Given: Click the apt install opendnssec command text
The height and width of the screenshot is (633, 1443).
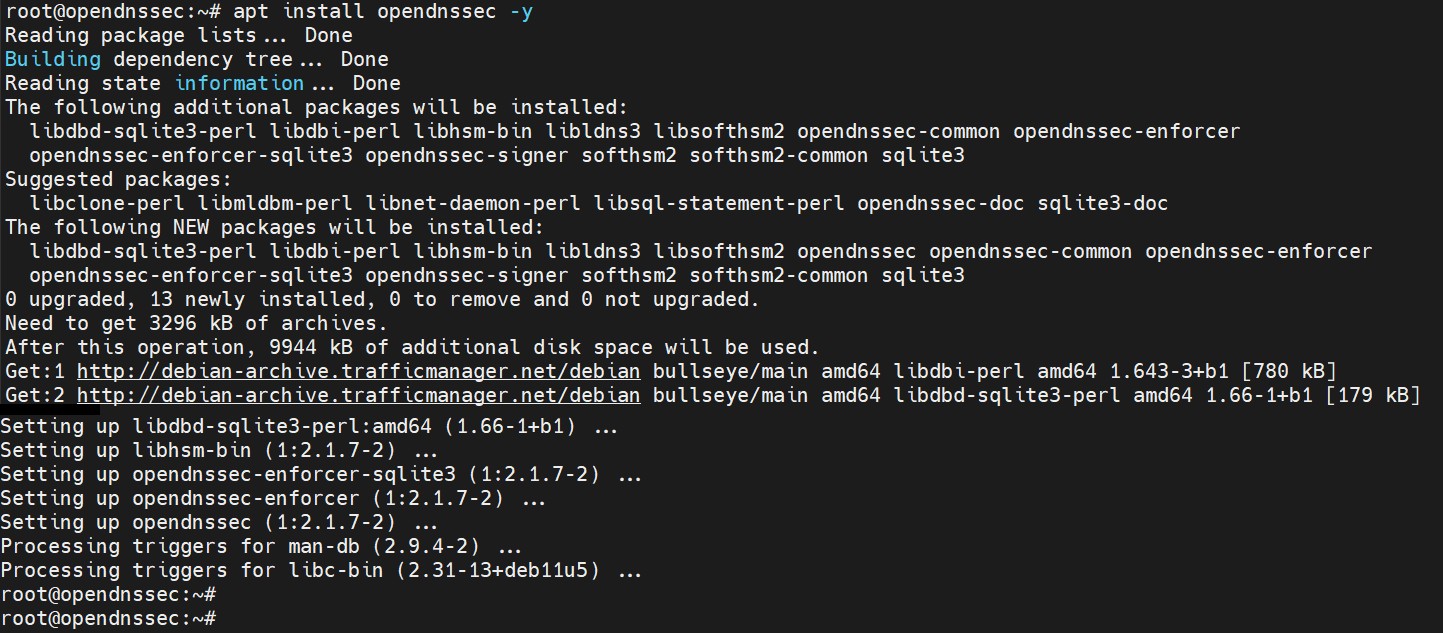Looking at the screenshot, I should pyautogui.click(x=382, y=12).
